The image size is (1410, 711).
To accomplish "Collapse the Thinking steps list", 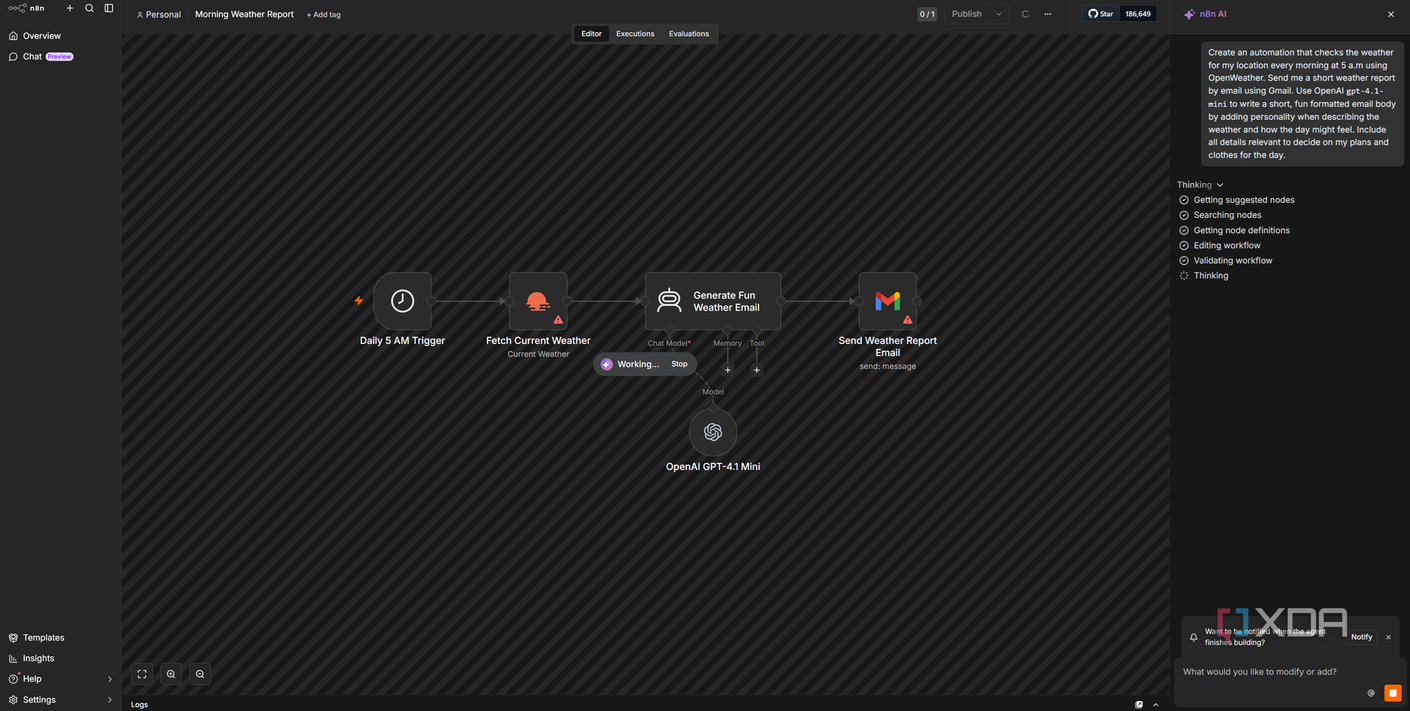I will tap(1200, 185).
